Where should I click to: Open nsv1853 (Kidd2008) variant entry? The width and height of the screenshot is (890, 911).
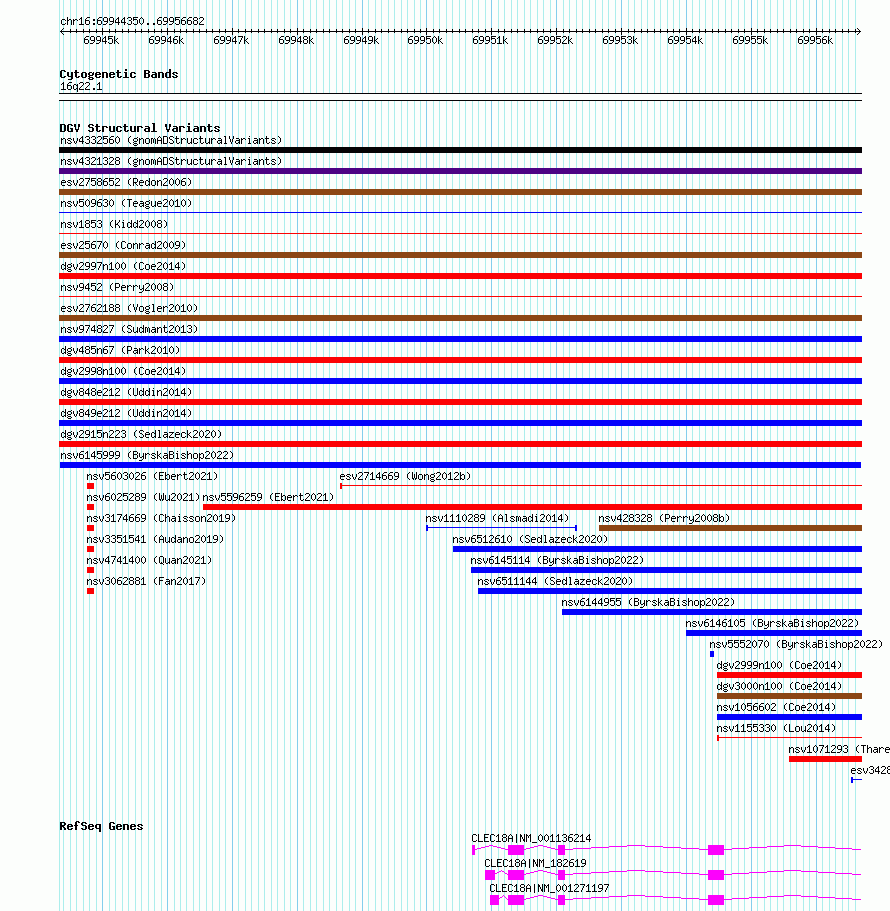[114, 224]
